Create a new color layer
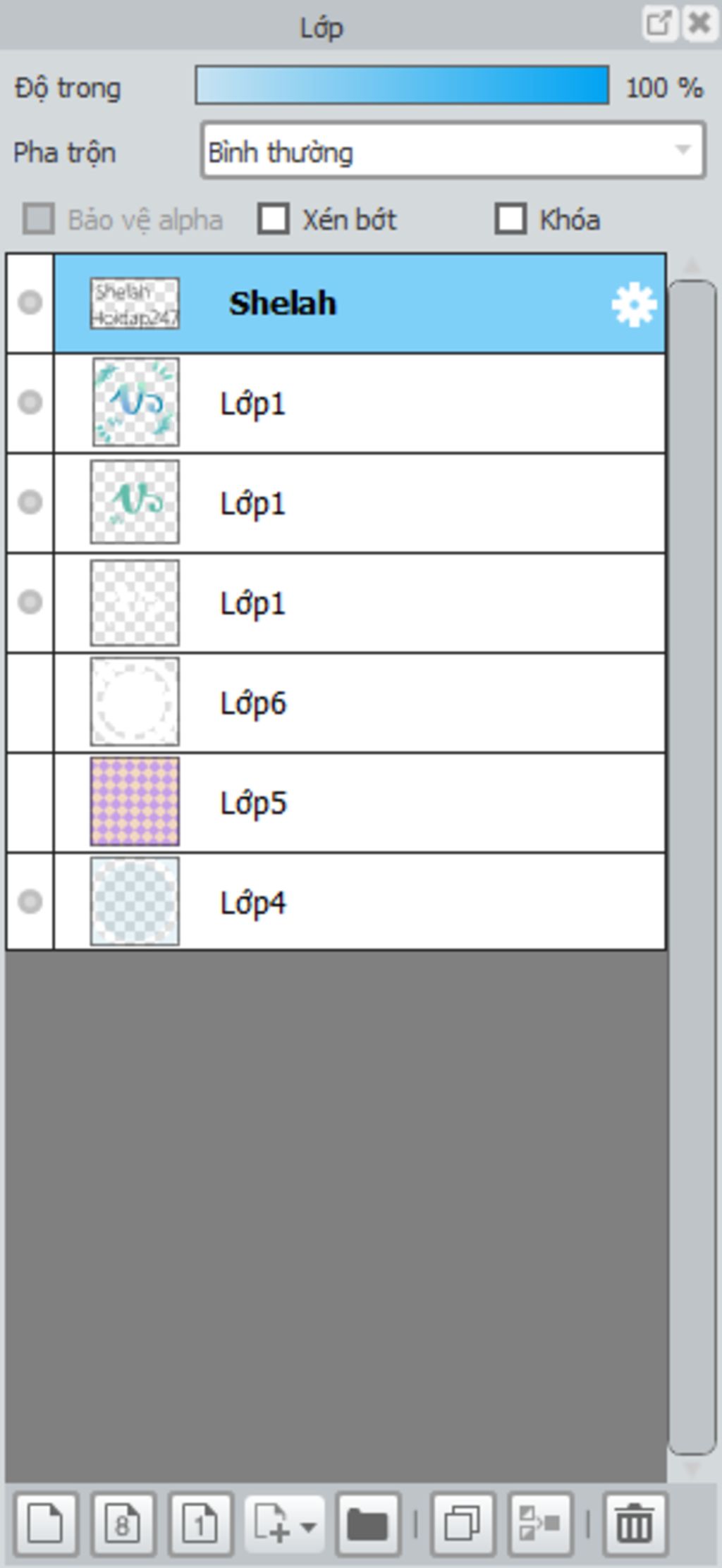722x1568 pixels. coord(45,1524)
